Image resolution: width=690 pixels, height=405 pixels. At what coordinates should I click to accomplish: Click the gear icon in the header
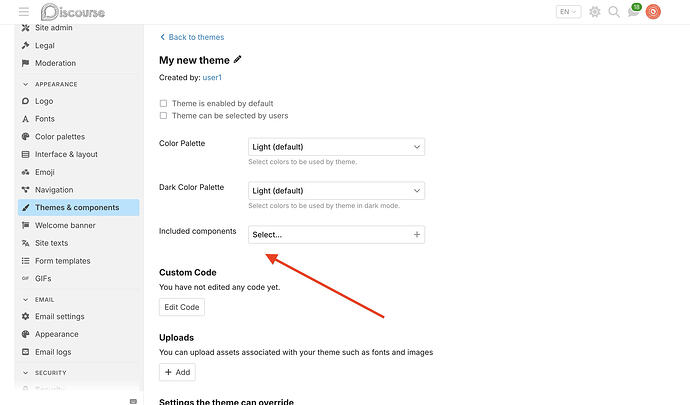pos(595,12)
